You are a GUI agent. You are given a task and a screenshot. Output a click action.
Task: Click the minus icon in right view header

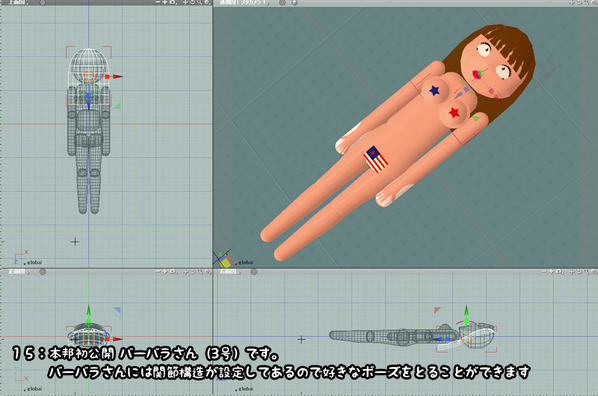[x=545, y=272]
